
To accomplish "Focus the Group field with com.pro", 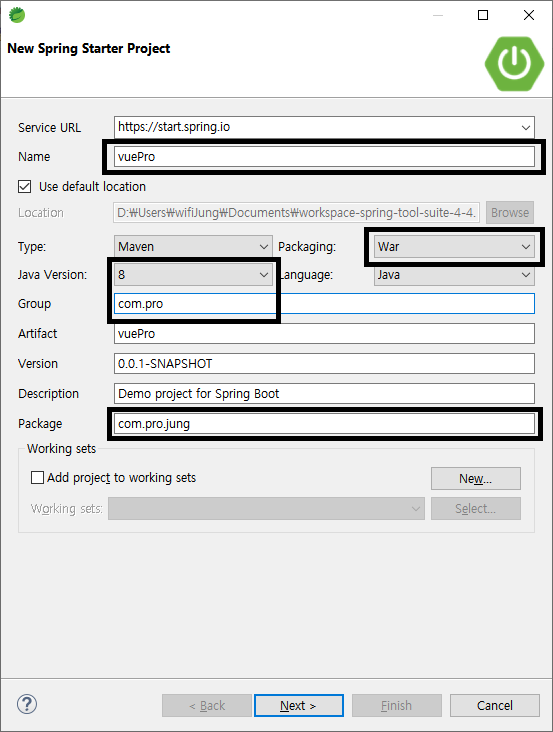I will click(x=324, y=304).
